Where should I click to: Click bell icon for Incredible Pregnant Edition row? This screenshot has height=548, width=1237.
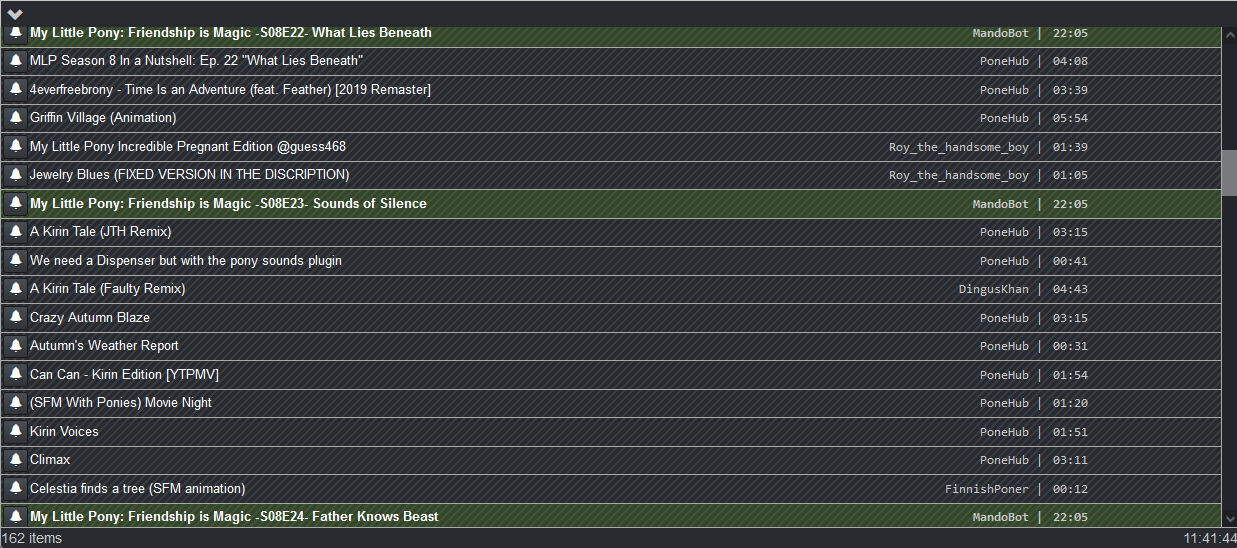(16, 146)
